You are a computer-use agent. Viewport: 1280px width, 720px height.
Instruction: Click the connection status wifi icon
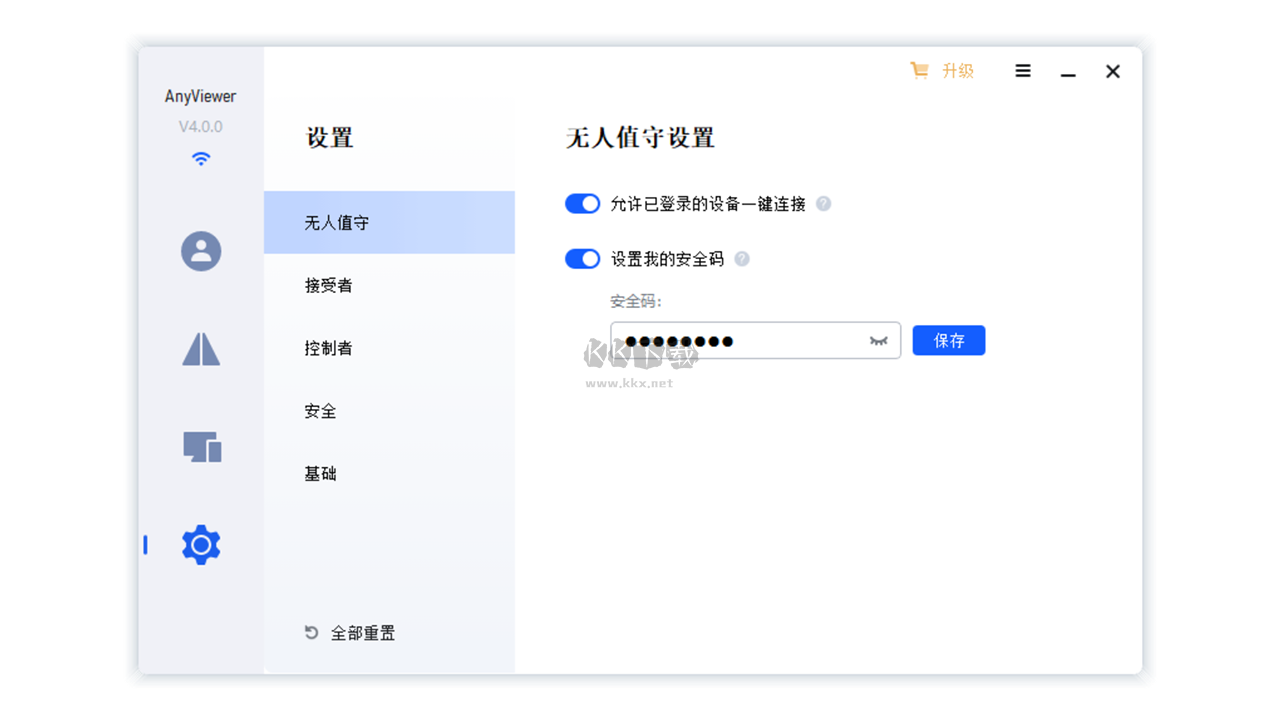point(200,158)
